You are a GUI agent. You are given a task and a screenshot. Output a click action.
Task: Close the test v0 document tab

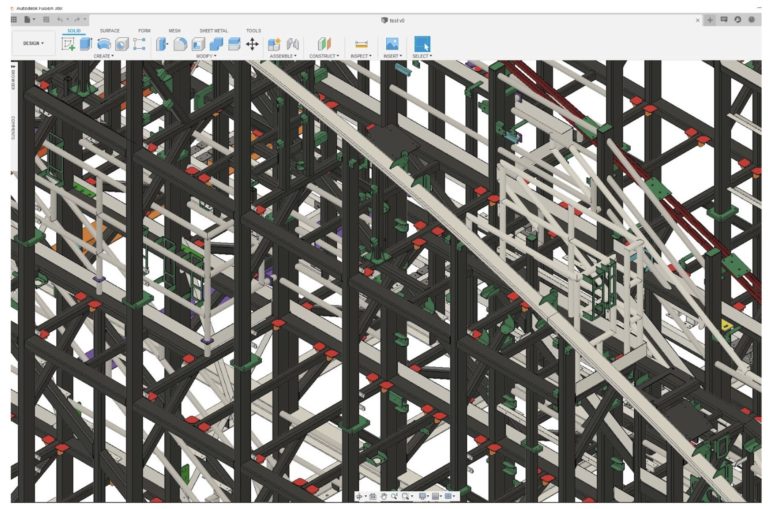click(697, 19)
